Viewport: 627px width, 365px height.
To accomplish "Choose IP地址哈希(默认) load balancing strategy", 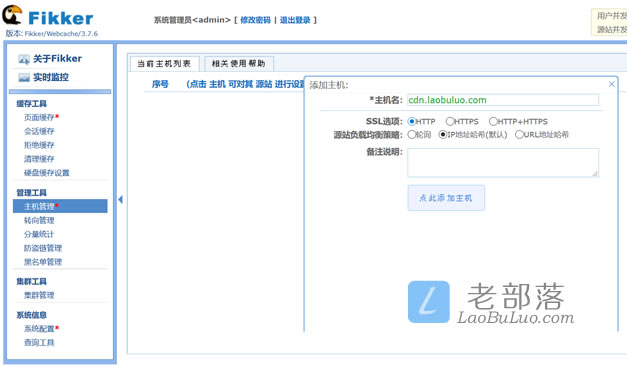I will (x=443, y=135).
